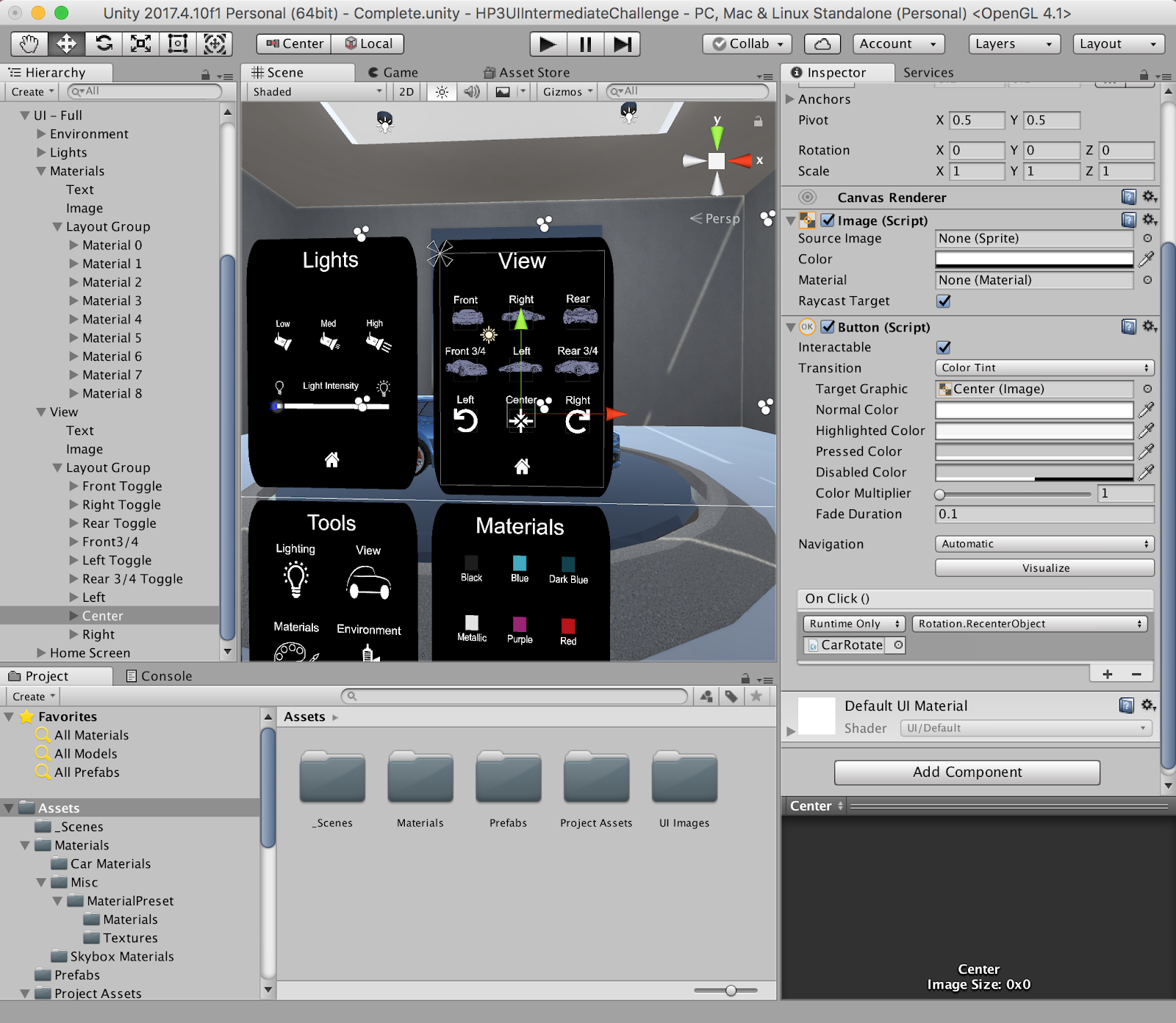Toggle scene audio speaker icon
The height and width of the screenshot is (1023, 1176).
(x=472, y=92)
